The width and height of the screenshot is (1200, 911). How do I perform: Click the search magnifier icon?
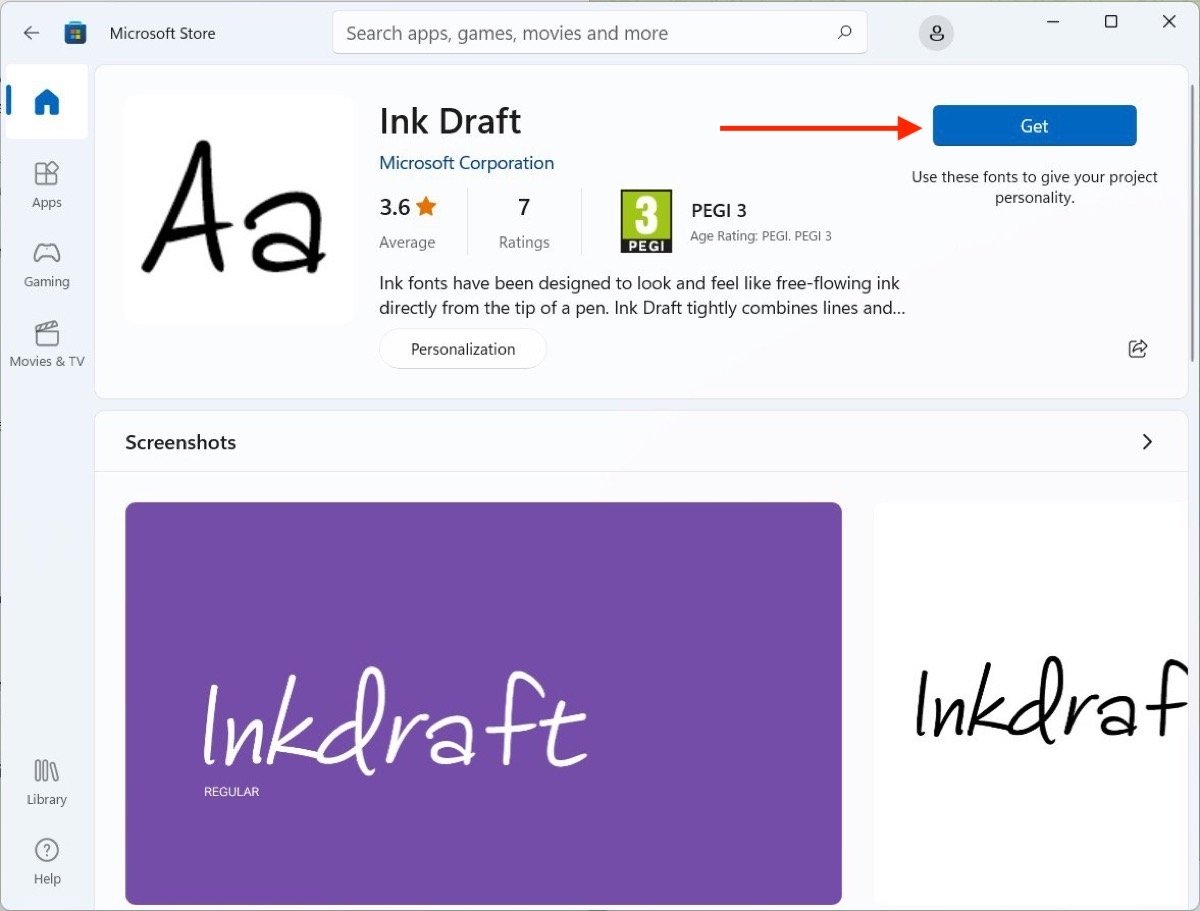845,33
